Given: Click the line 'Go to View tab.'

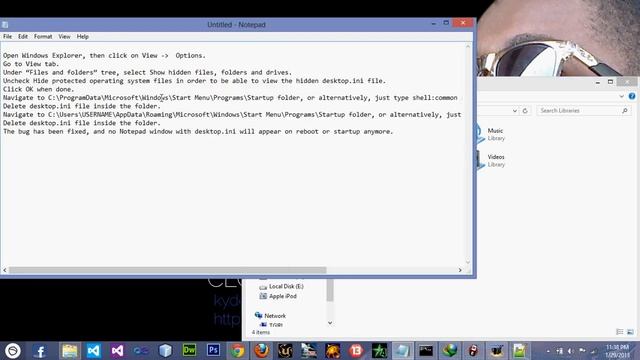Looking at the screenshot, I should (x=31, y=64).
